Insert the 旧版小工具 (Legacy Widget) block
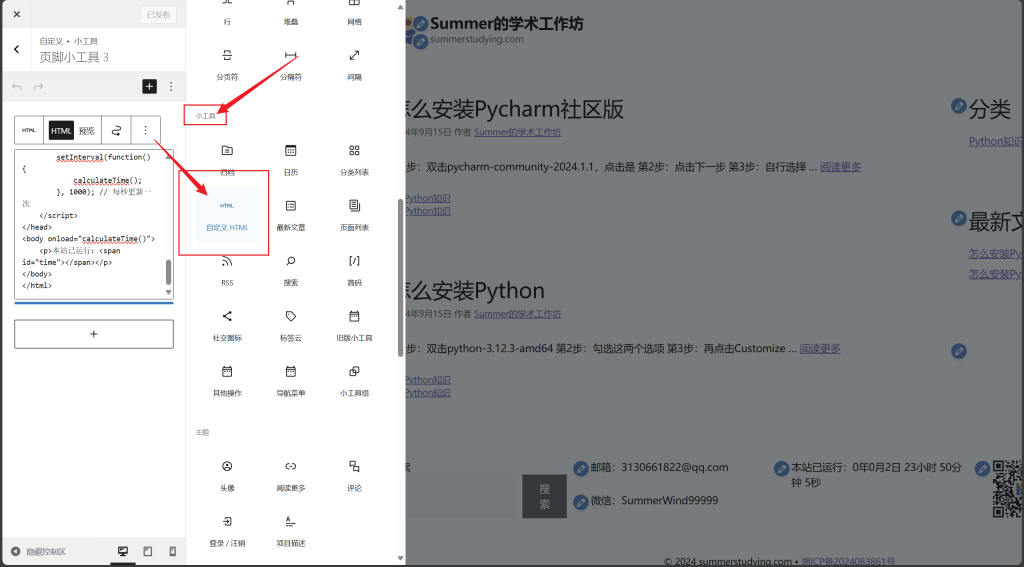Screen dimensions: 1024x567 point(354,325)
